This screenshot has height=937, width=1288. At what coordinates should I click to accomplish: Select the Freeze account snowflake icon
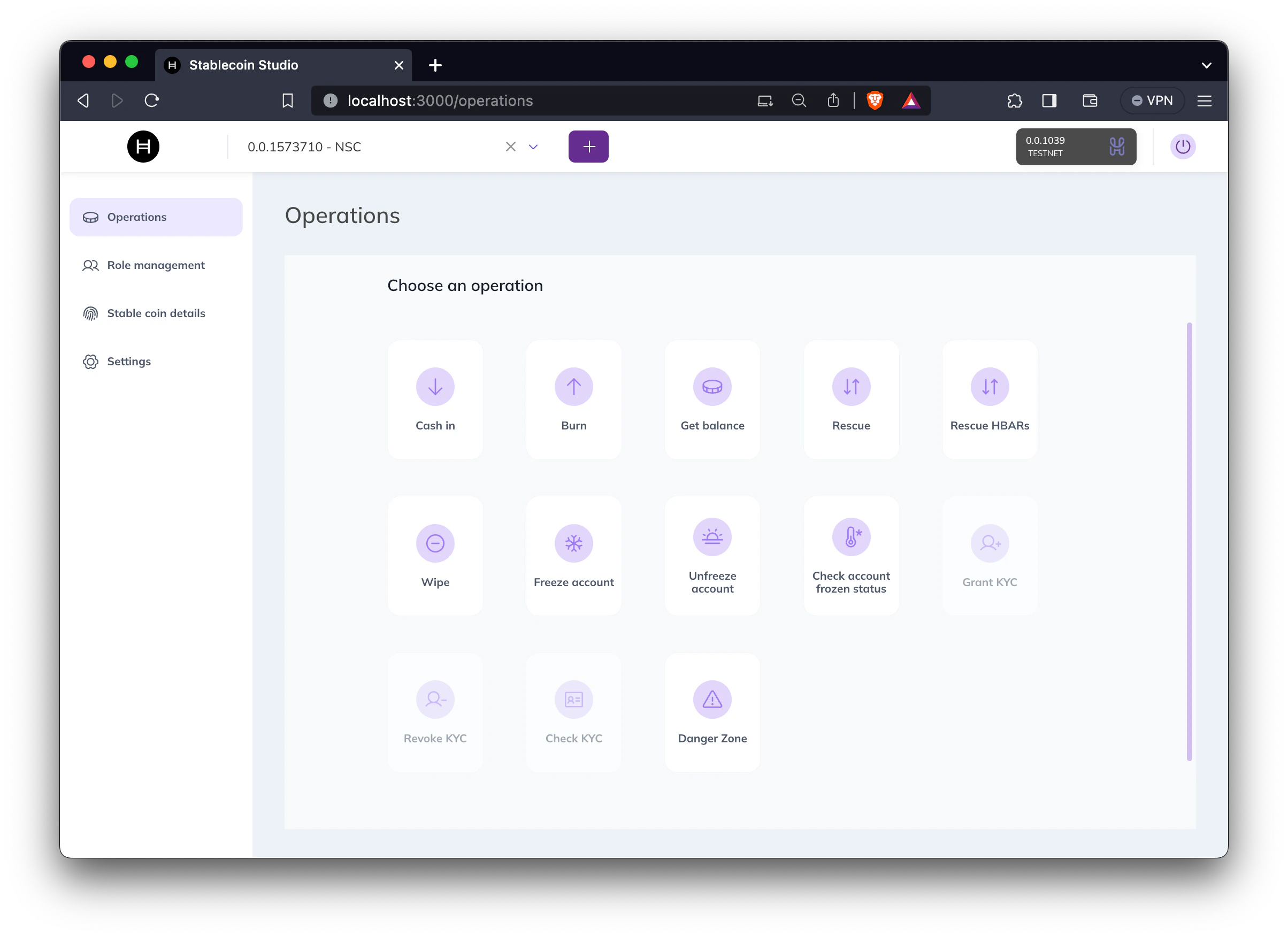(573, 543)
